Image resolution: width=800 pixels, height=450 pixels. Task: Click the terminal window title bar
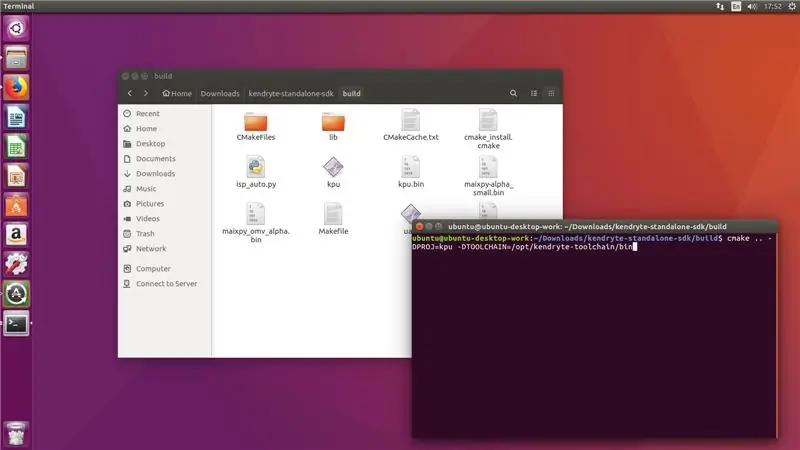click(x=594, y=227)
